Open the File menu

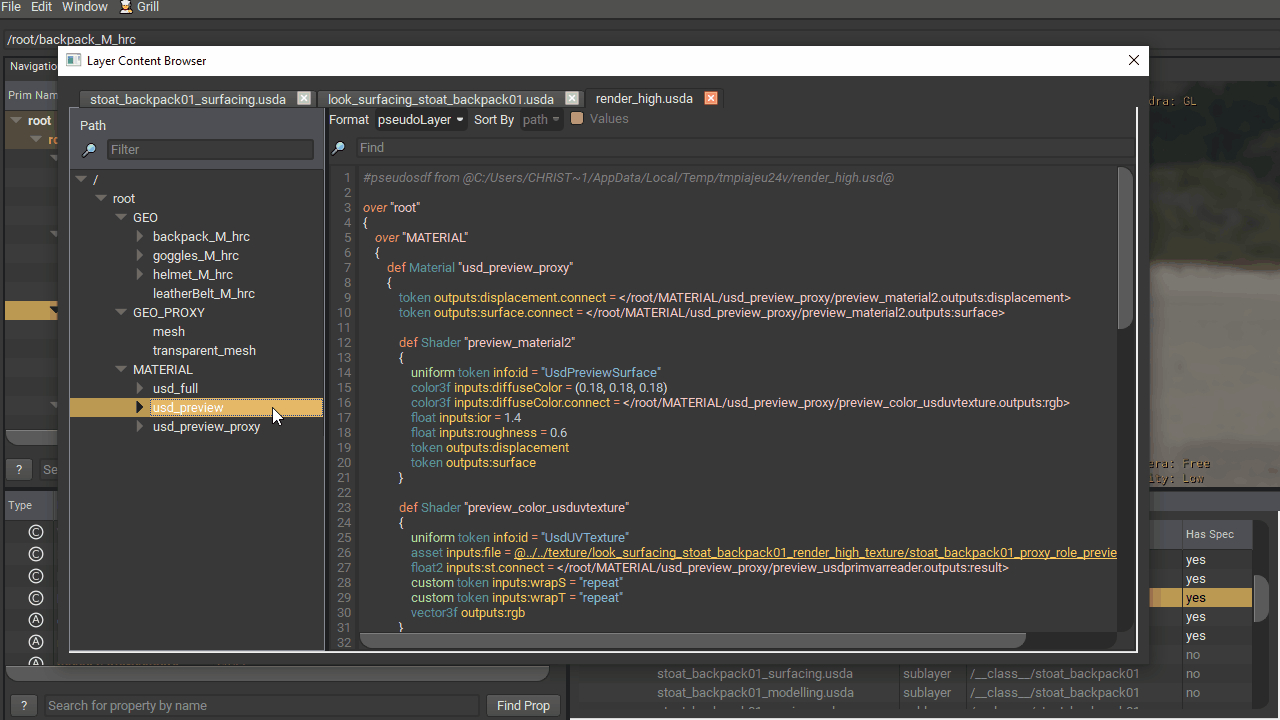point(11,7)
